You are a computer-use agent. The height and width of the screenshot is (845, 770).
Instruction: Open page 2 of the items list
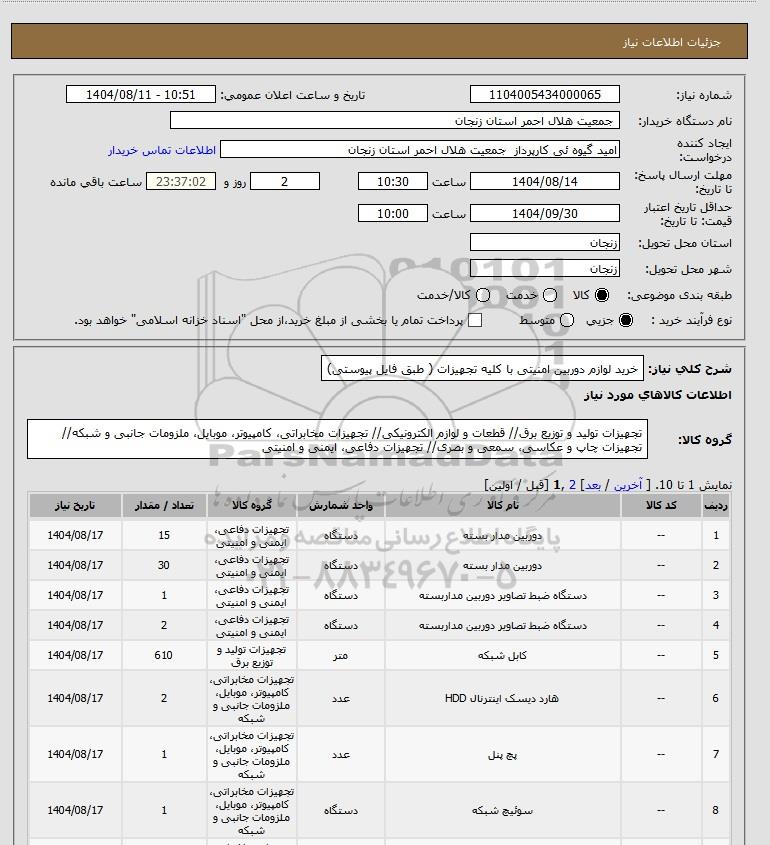(x=572, y=485)
